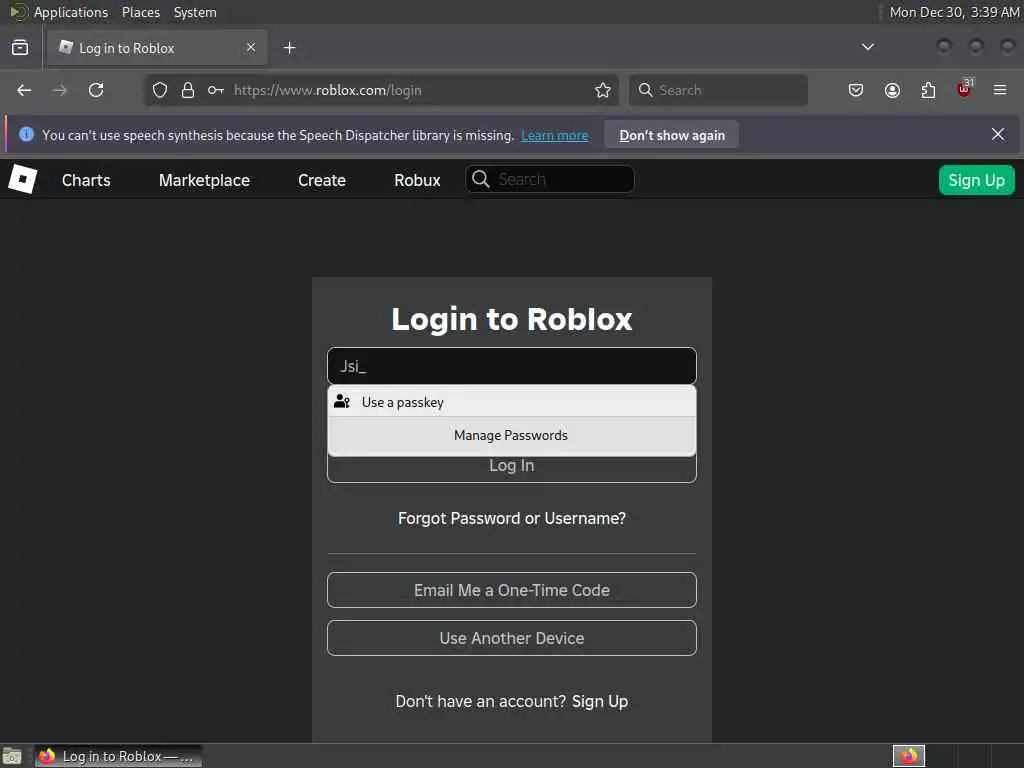The width and height of the screenshot is (1024, 768).
Task: Open the Marketplace page
Action: point(204,180)
